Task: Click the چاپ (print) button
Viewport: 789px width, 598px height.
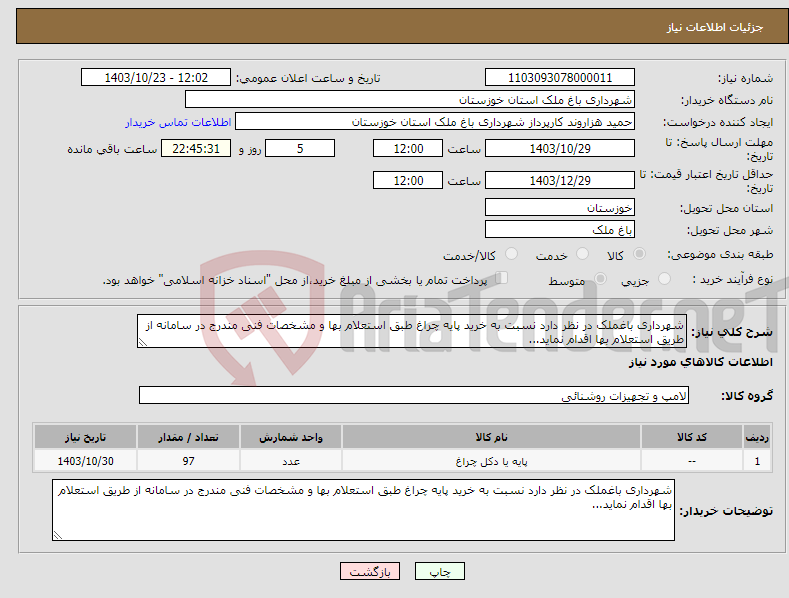Action: pyautogui.click(x=439, y=571)
